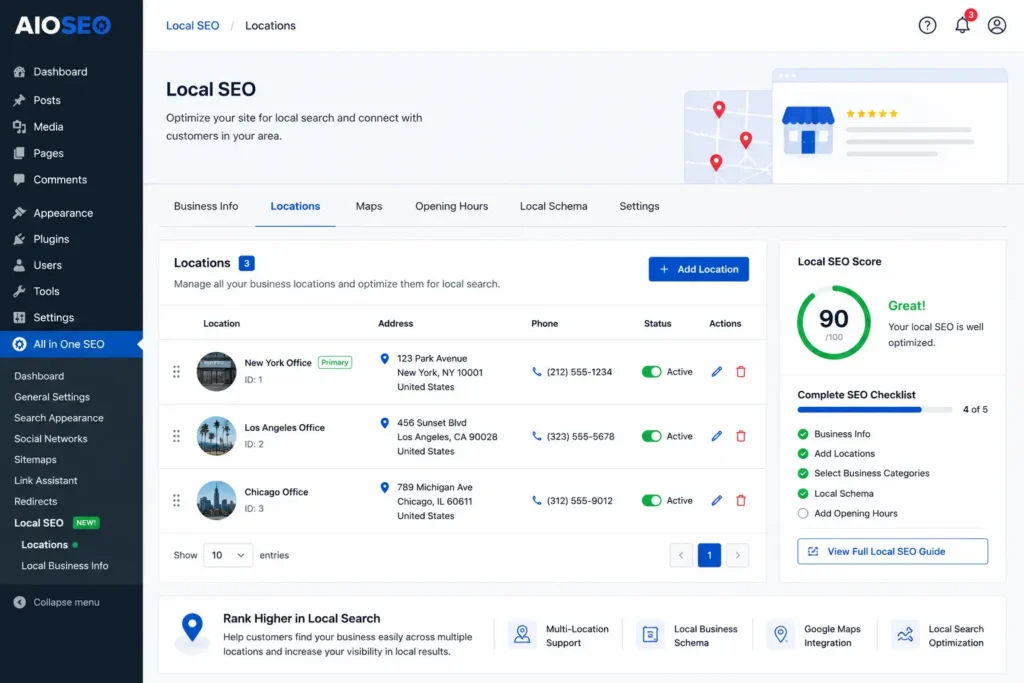Click the Local Search Optimization icon
Viewport: 1024px width, 683px height.
pos(905,634)
